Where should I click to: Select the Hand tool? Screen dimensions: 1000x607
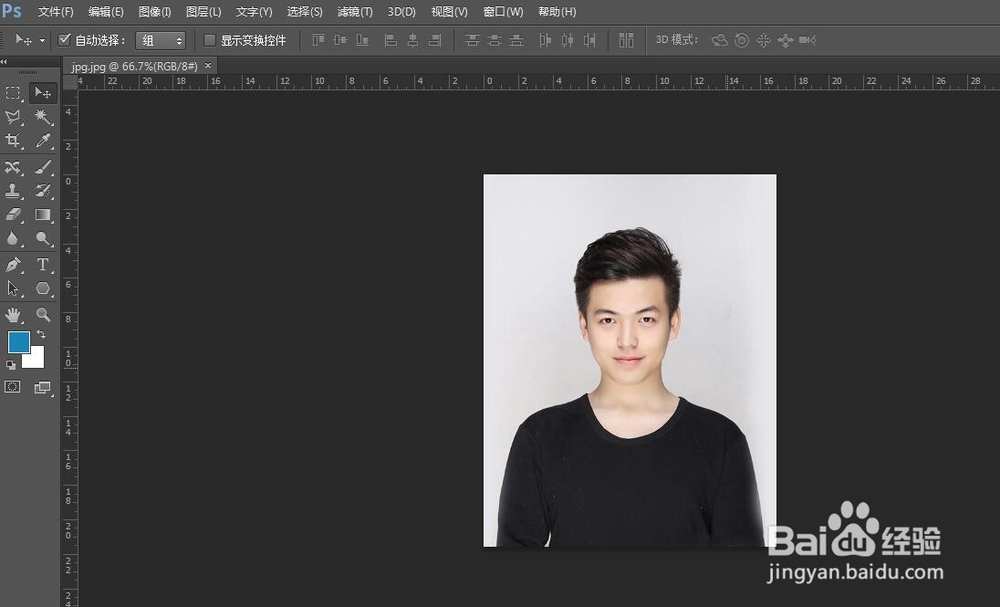click(13, 314)
